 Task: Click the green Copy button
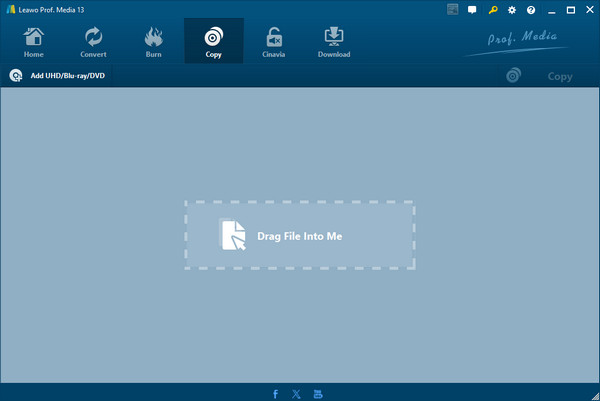pyautogui.click(x=540, y=76)
